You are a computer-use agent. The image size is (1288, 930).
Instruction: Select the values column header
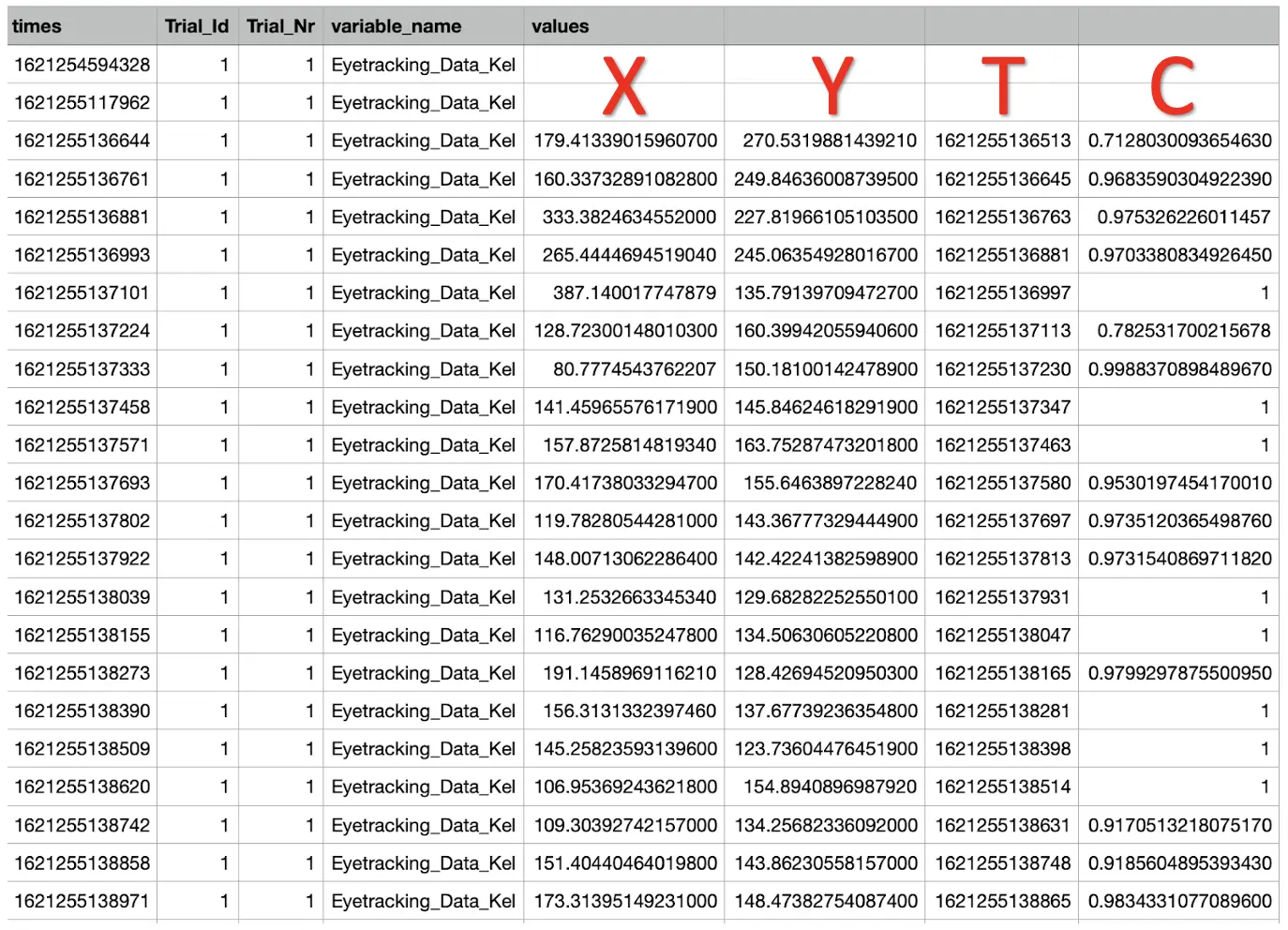pyautogui.click(x=623, y=26)
